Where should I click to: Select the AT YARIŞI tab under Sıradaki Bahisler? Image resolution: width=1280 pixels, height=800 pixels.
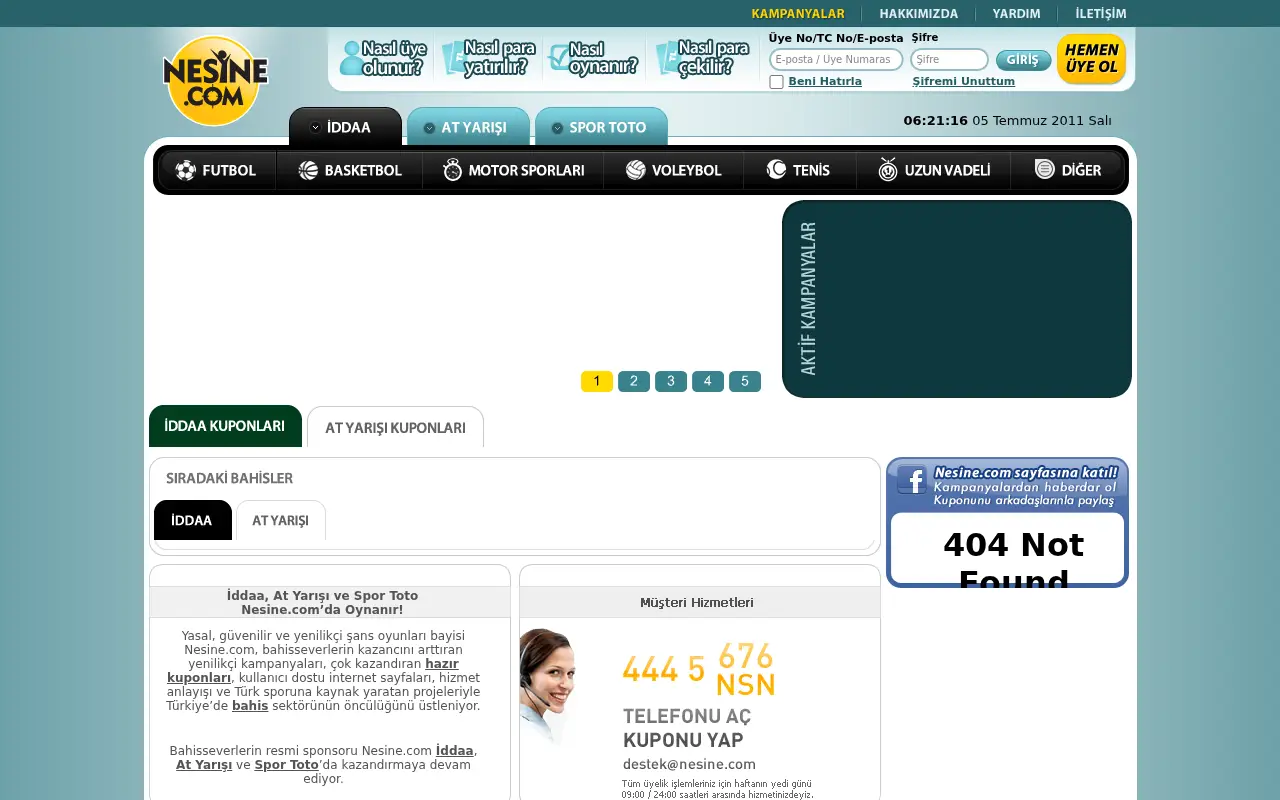280,520
